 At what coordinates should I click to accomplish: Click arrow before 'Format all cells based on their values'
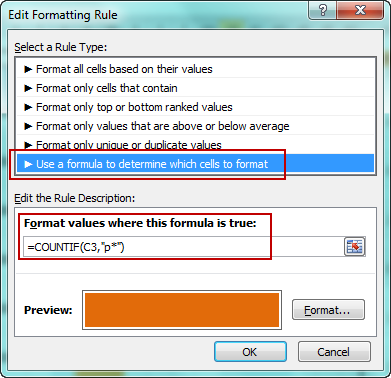pyautogui.click(x=28, y=69)
